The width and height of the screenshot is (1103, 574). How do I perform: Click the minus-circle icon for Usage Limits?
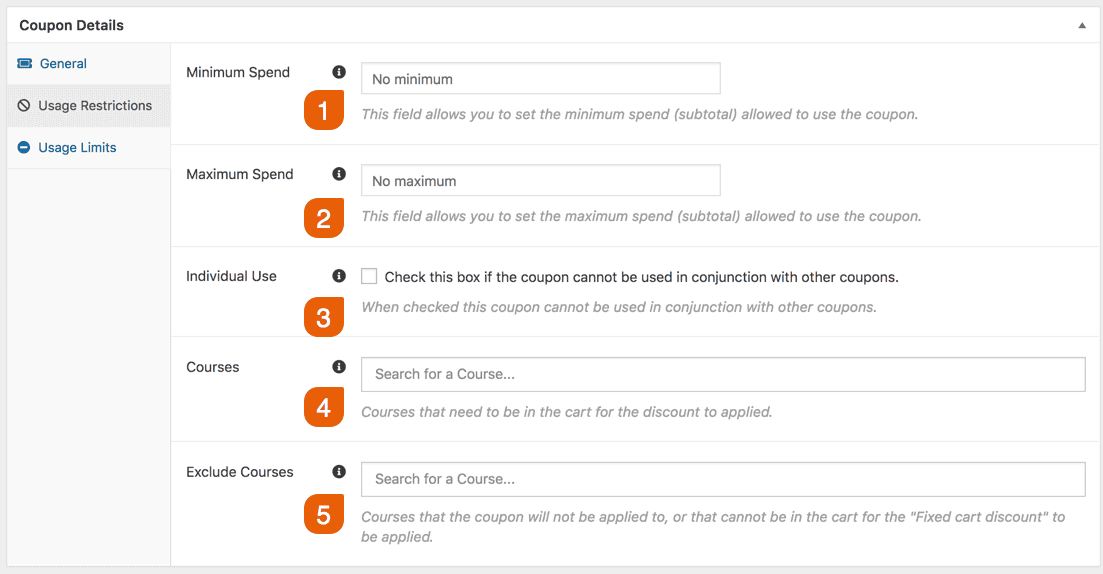pos(24,147)
